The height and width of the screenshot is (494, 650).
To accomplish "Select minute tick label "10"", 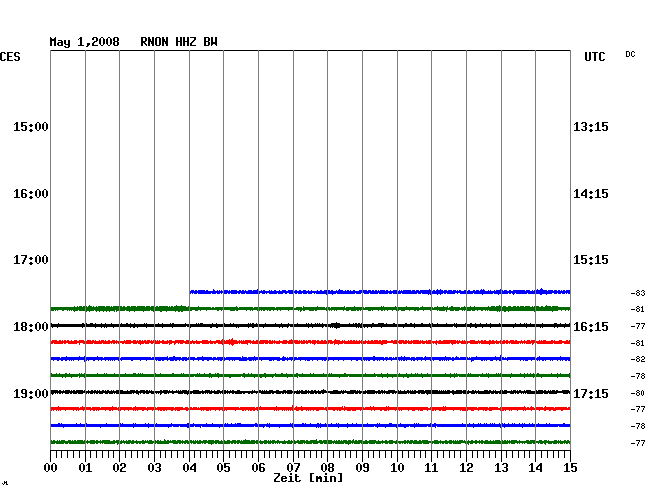I will pyautogui.click(x=397, y=468).
